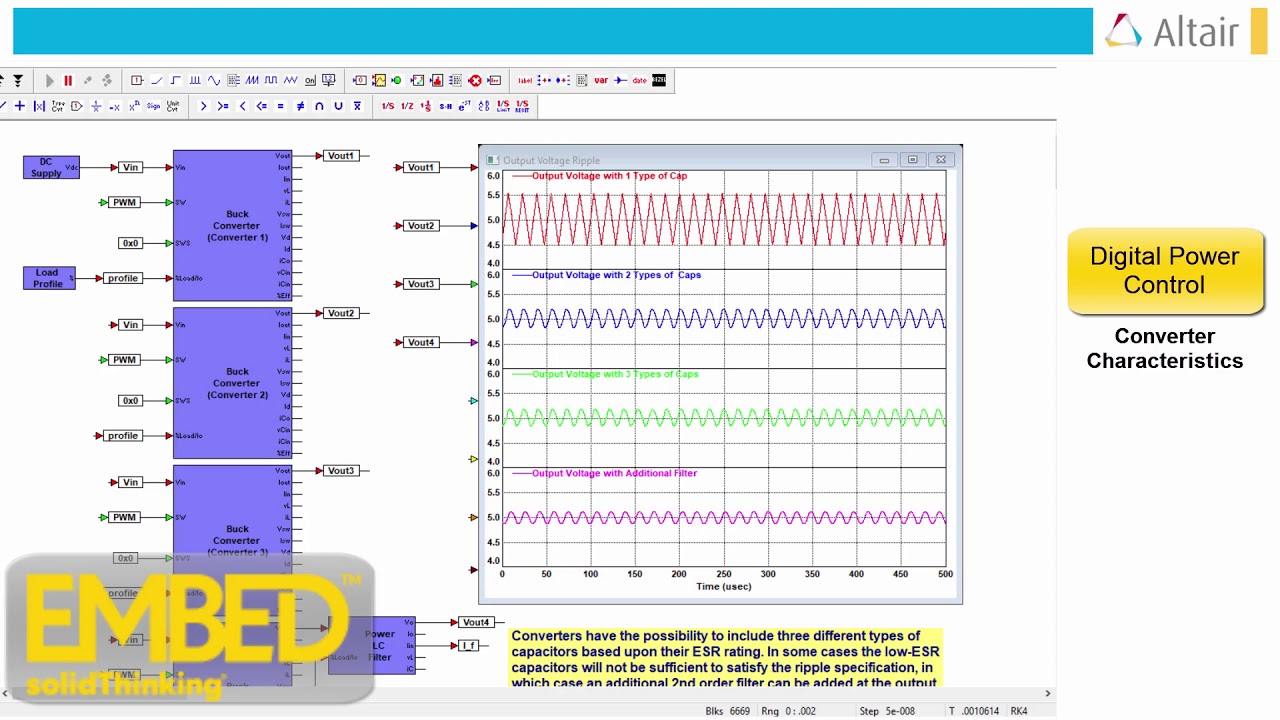This screenshot has height=720, width=1280.
Task: Insert a ramp signal block
Action: [157, 80]
